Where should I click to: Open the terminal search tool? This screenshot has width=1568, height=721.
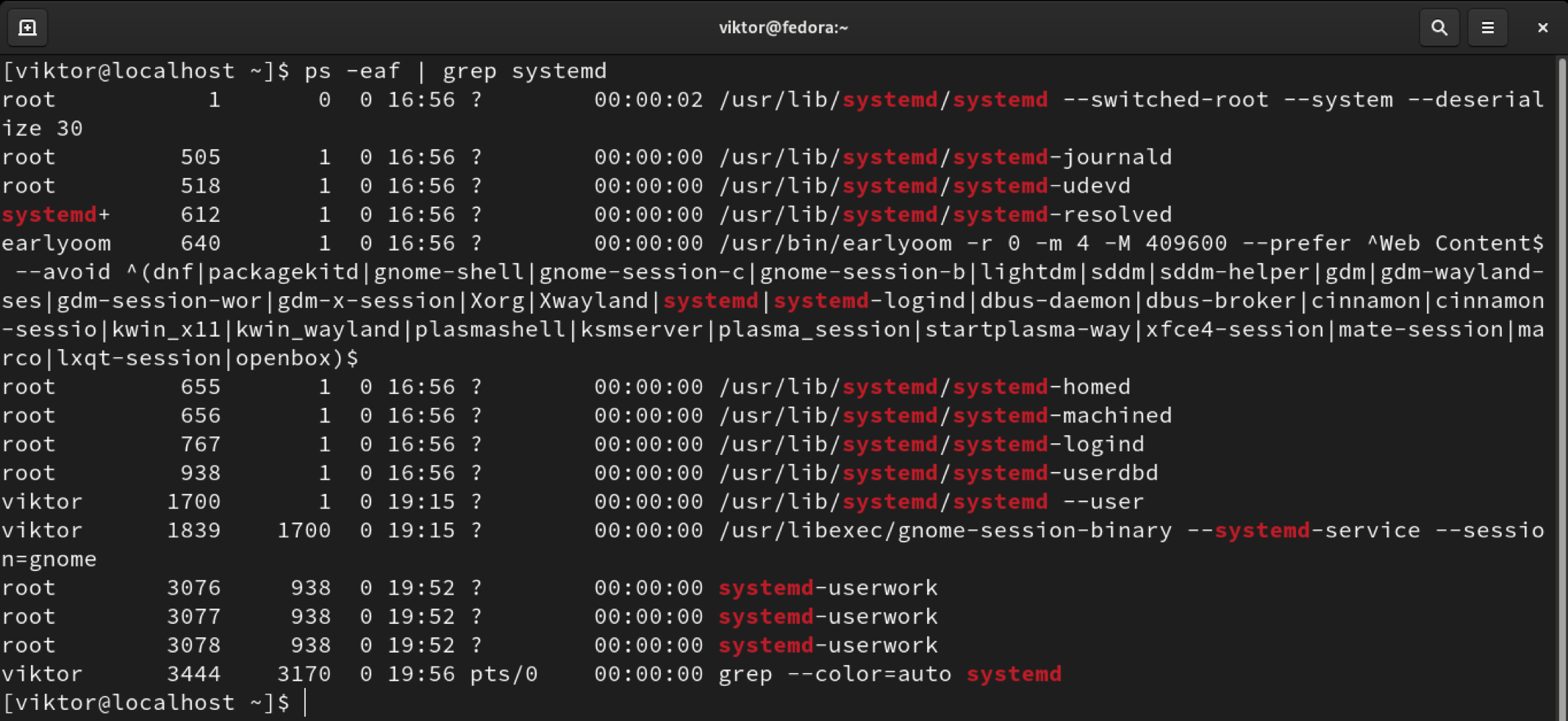tap(1439, 28)
